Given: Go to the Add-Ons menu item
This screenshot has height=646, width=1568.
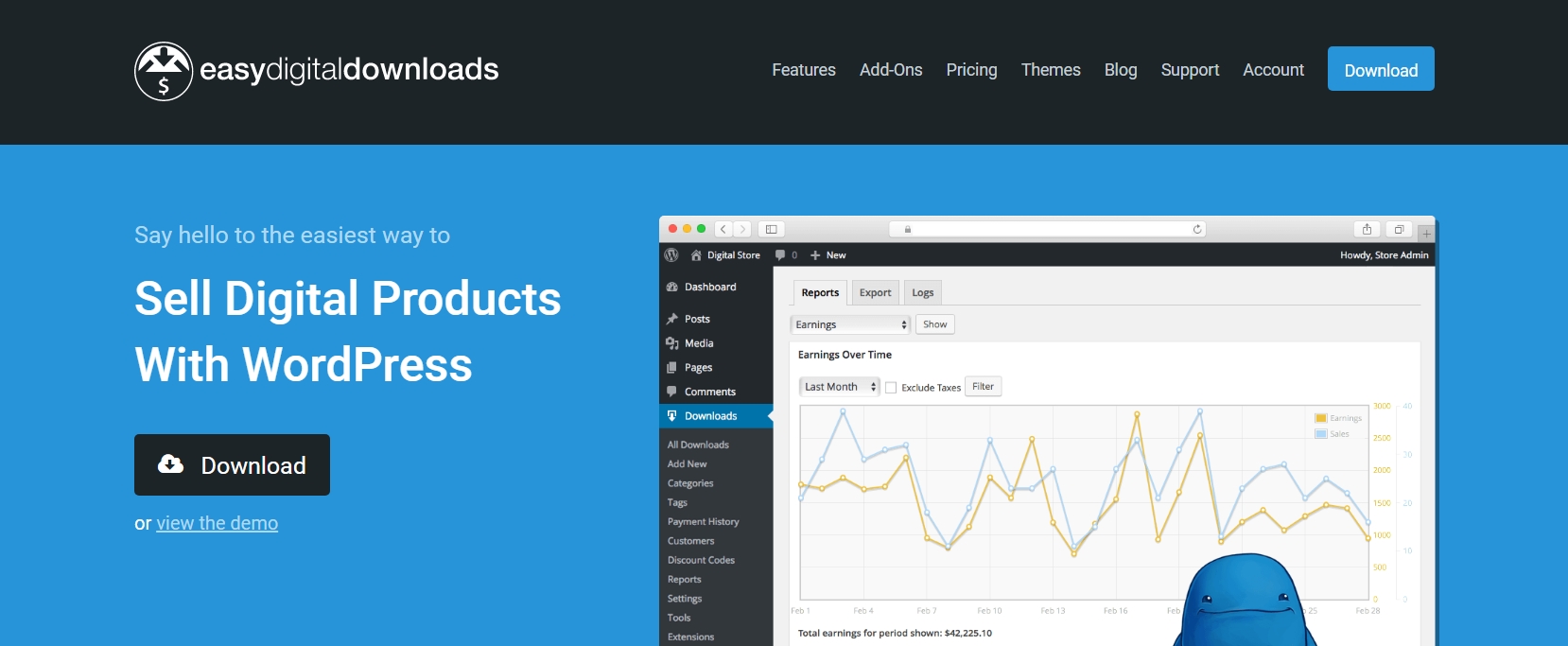Looking at the screenshot, I should tap(891, 70).
